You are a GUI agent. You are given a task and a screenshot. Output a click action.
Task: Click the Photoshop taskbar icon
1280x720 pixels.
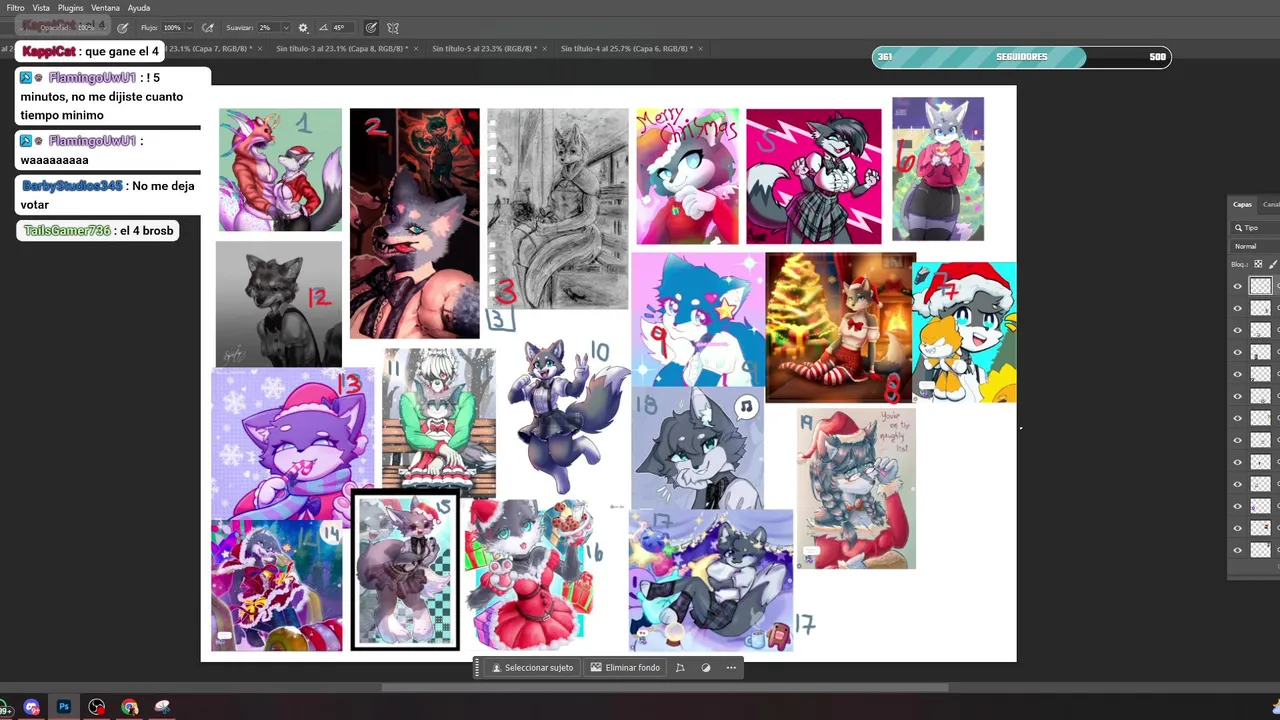point(64,707)
